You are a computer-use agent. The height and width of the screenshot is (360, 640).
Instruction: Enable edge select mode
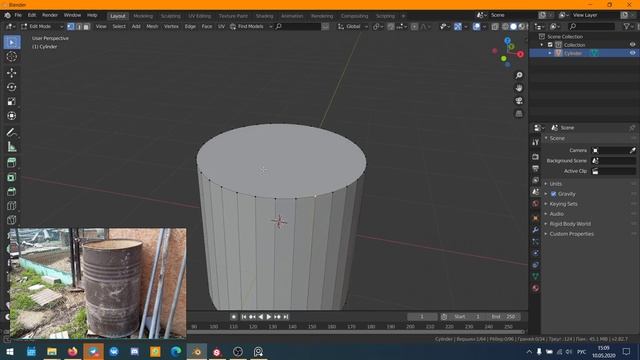pyautogui.click(x=78, y=27)
